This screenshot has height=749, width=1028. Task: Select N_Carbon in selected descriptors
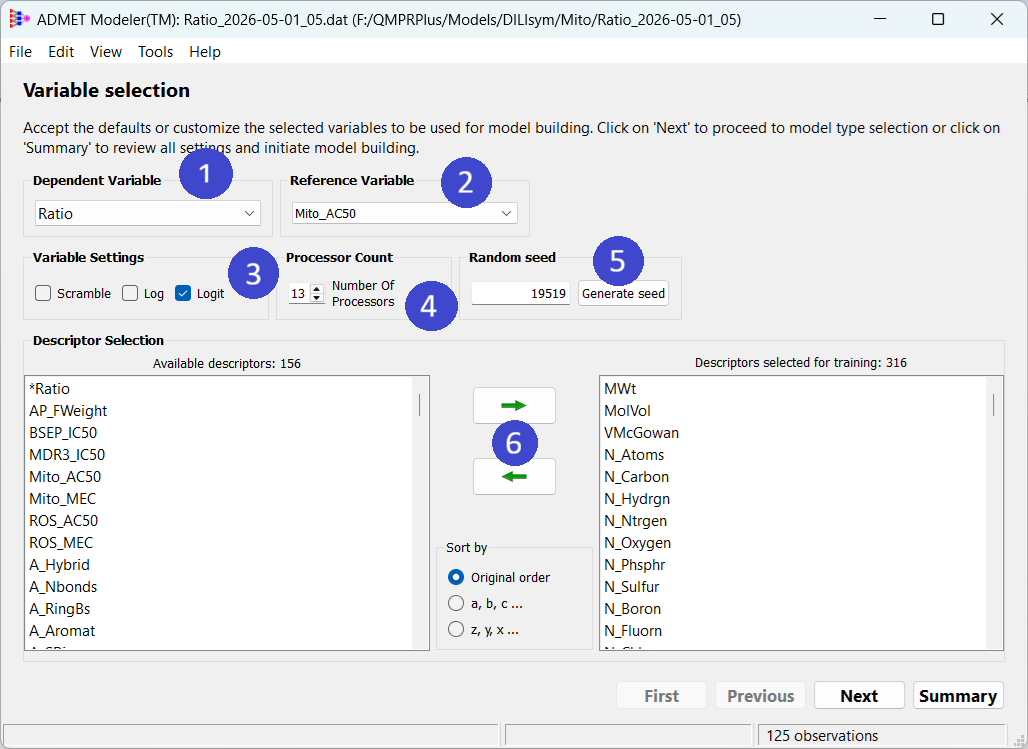click(x=637, y=477)
